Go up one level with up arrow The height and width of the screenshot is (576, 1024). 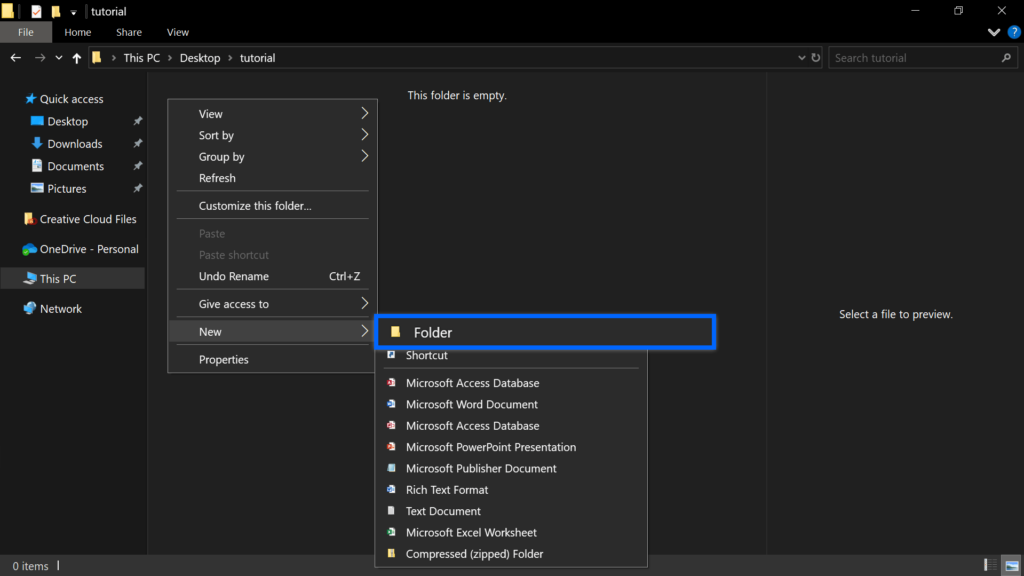point(76,58)
